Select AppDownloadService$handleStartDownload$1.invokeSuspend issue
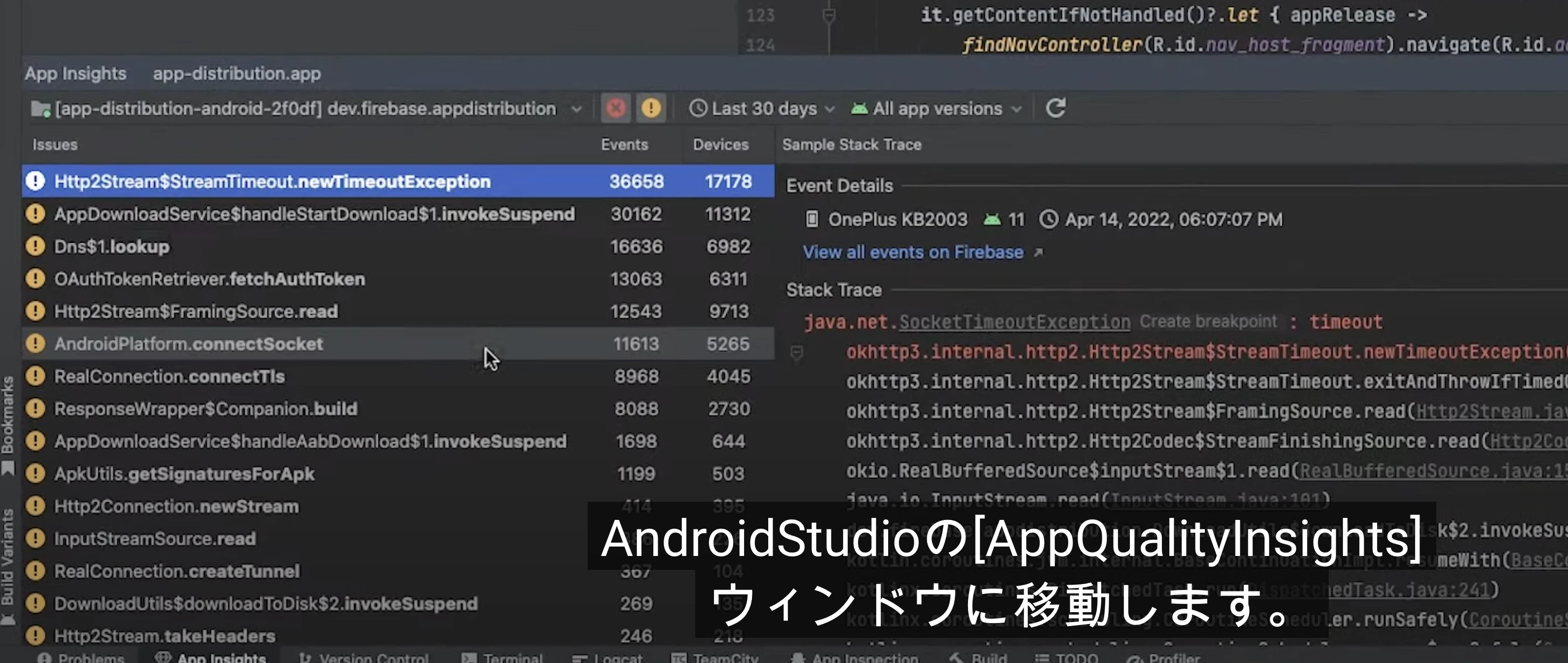1568x663 pixels. pyautogui.click(x=398, y=214)
